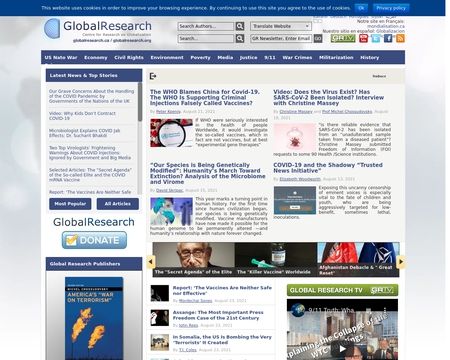Click the exit arrow icon above articles
Screen dimensions: 450x360
point(153,76)
